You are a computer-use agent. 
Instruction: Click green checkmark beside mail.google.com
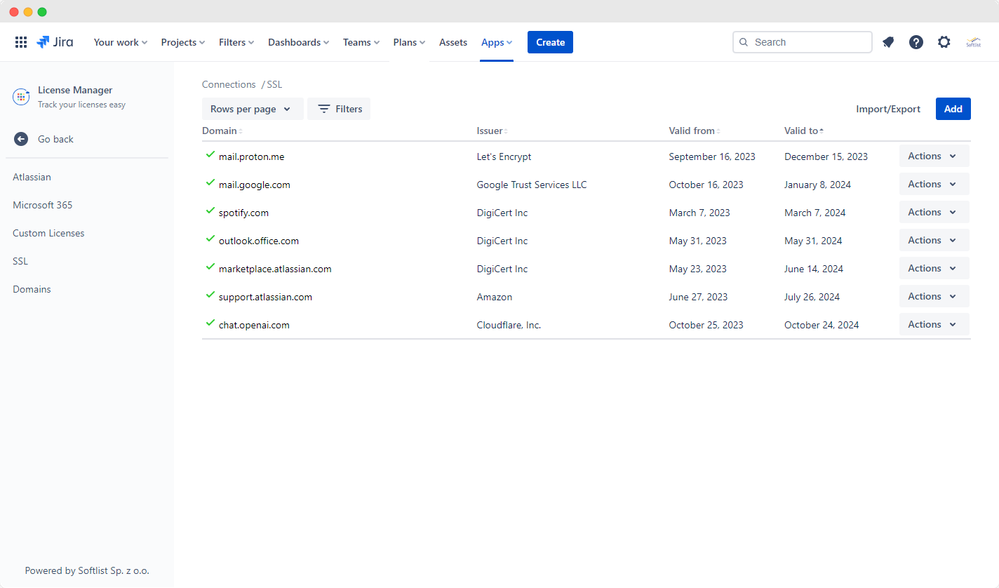[x=210, y=183]
